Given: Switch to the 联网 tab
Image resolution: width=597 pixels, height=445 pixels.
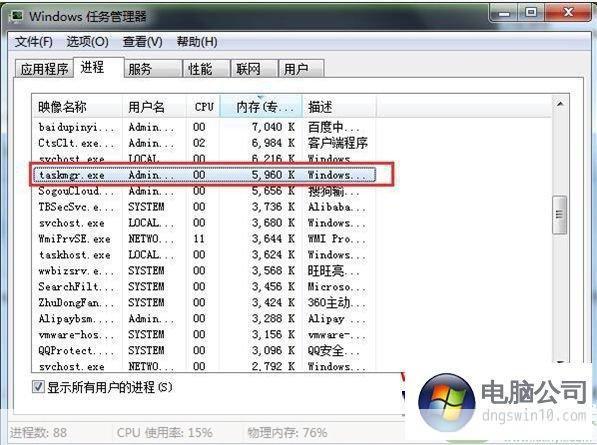Looking at the screenshot, I should 254,69.
